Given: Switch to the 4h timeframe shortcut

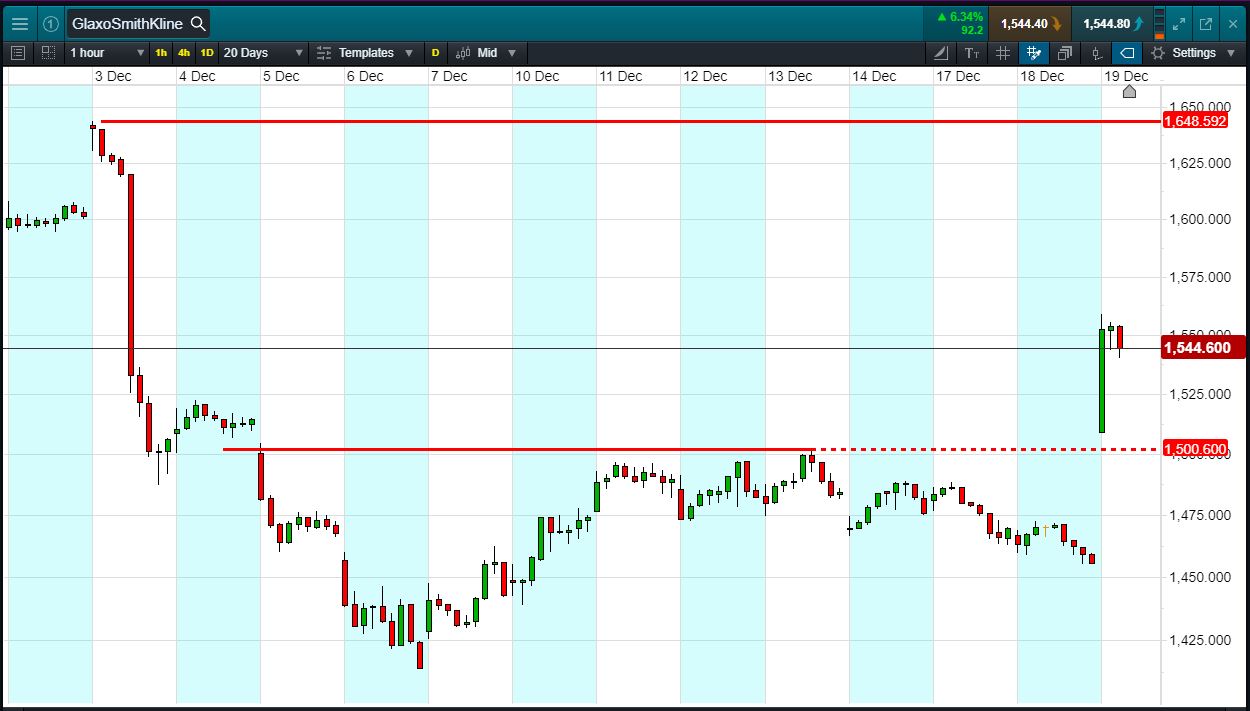Looking at the screenshot, I should [x=184, y=53].
